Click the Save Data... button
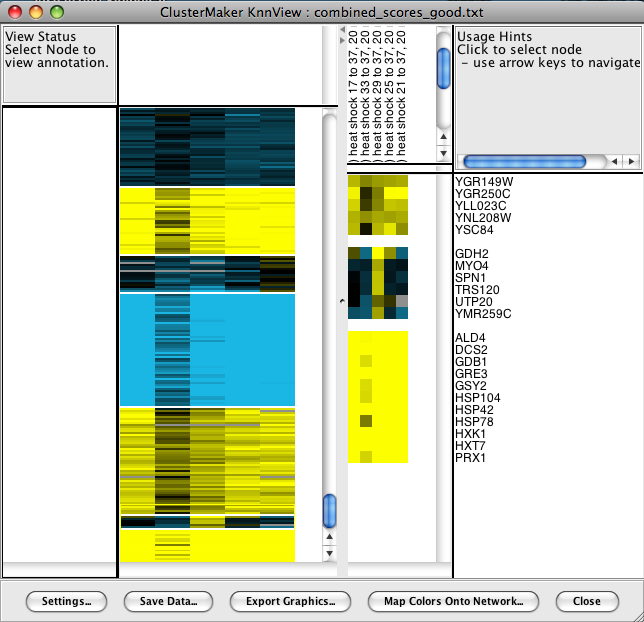 tap(167, 601)
